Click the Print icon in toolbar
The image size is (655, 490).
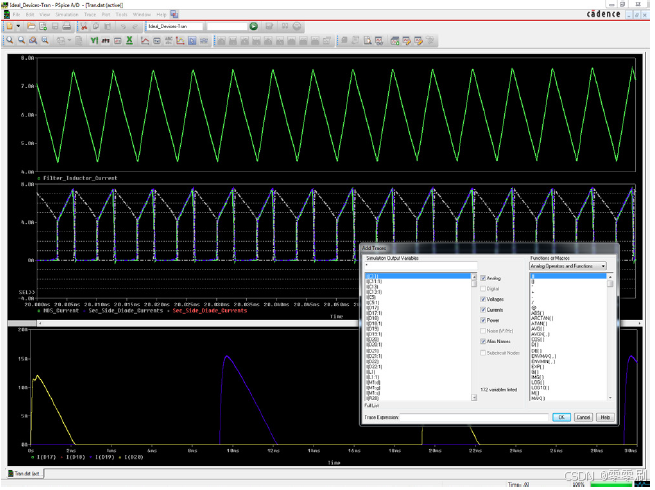pos(66,26)
